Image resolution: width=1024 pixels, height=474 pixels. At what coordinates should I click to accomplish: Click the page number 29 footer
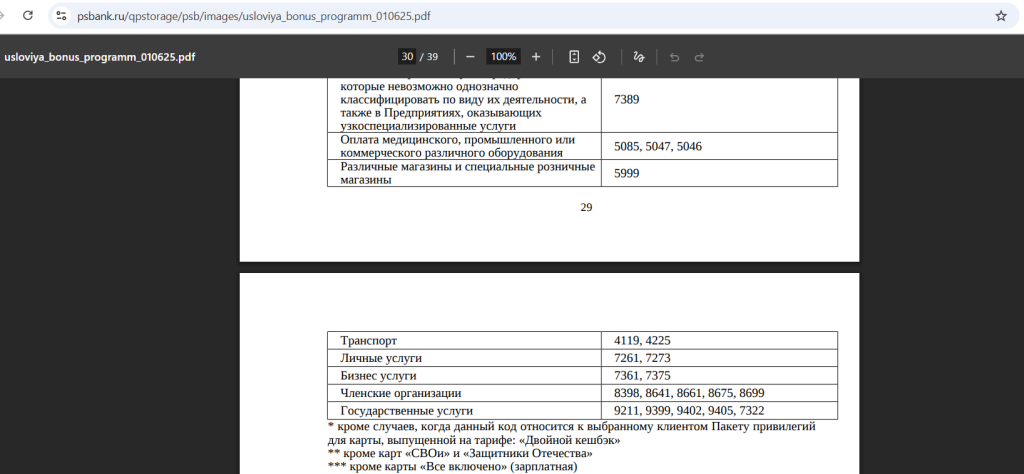[586, 208]
